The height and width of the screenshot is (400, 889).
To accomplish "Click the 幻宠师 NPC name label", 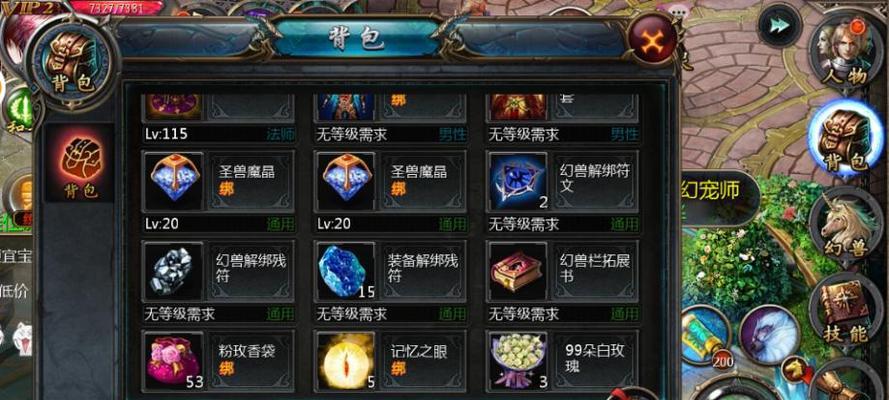I will [x=709, y=191].
